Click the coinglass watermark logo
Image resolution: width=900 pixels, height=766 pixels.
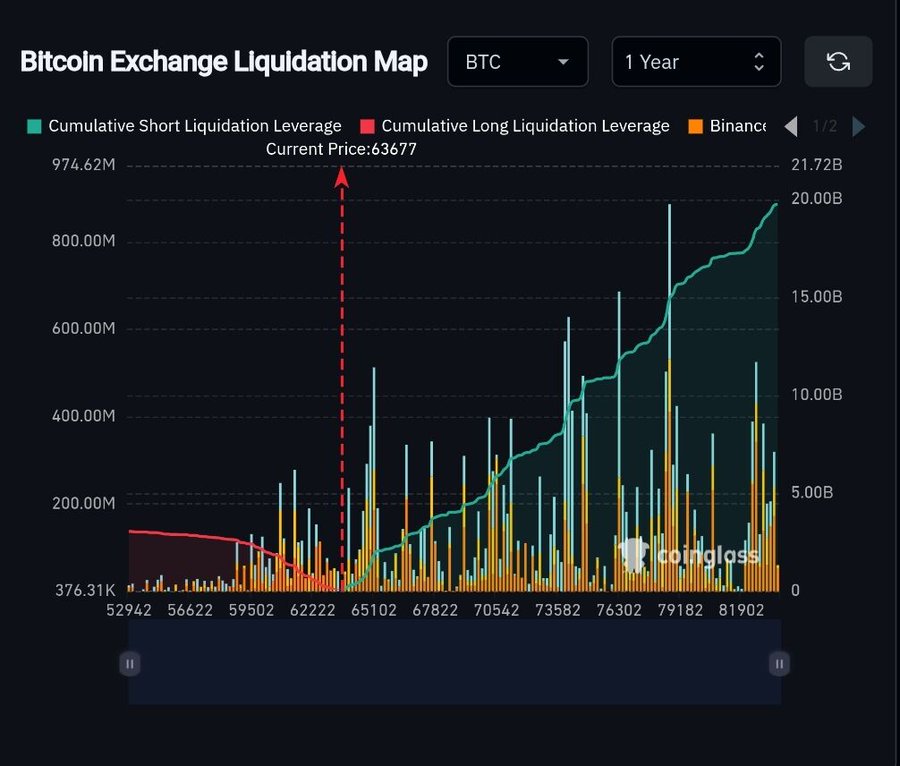[689, 555]
